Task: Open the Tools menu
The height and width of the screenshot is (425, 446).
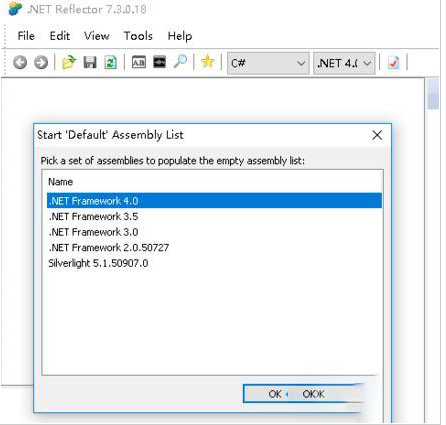Action: 138,36
